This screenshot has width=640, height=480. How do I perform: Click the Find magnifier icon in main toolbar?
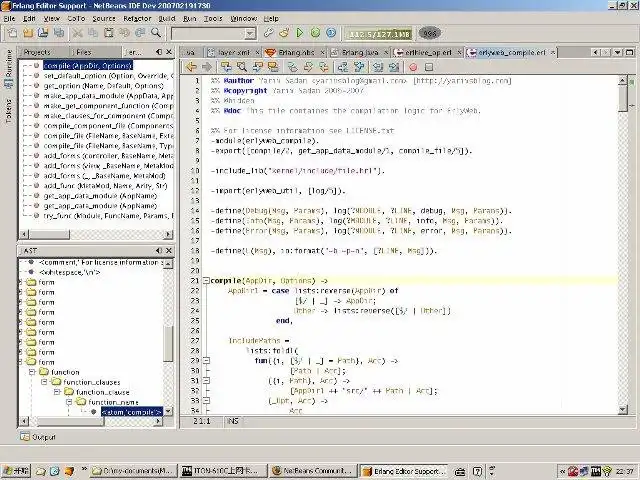156,33
